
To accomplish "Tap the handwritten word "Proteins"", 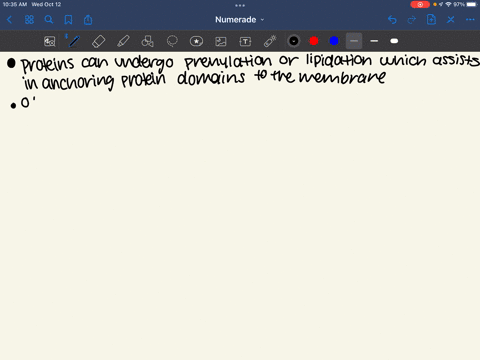I will pyautogui.click(x=47, y=65).
